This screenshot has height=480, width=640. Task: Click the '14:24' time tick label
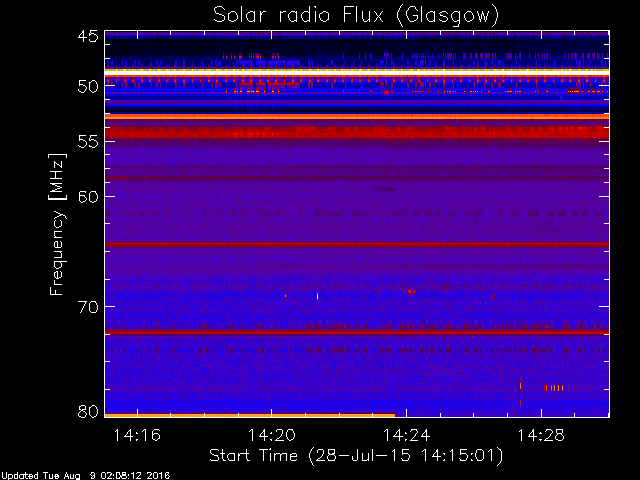coord(407,436)
